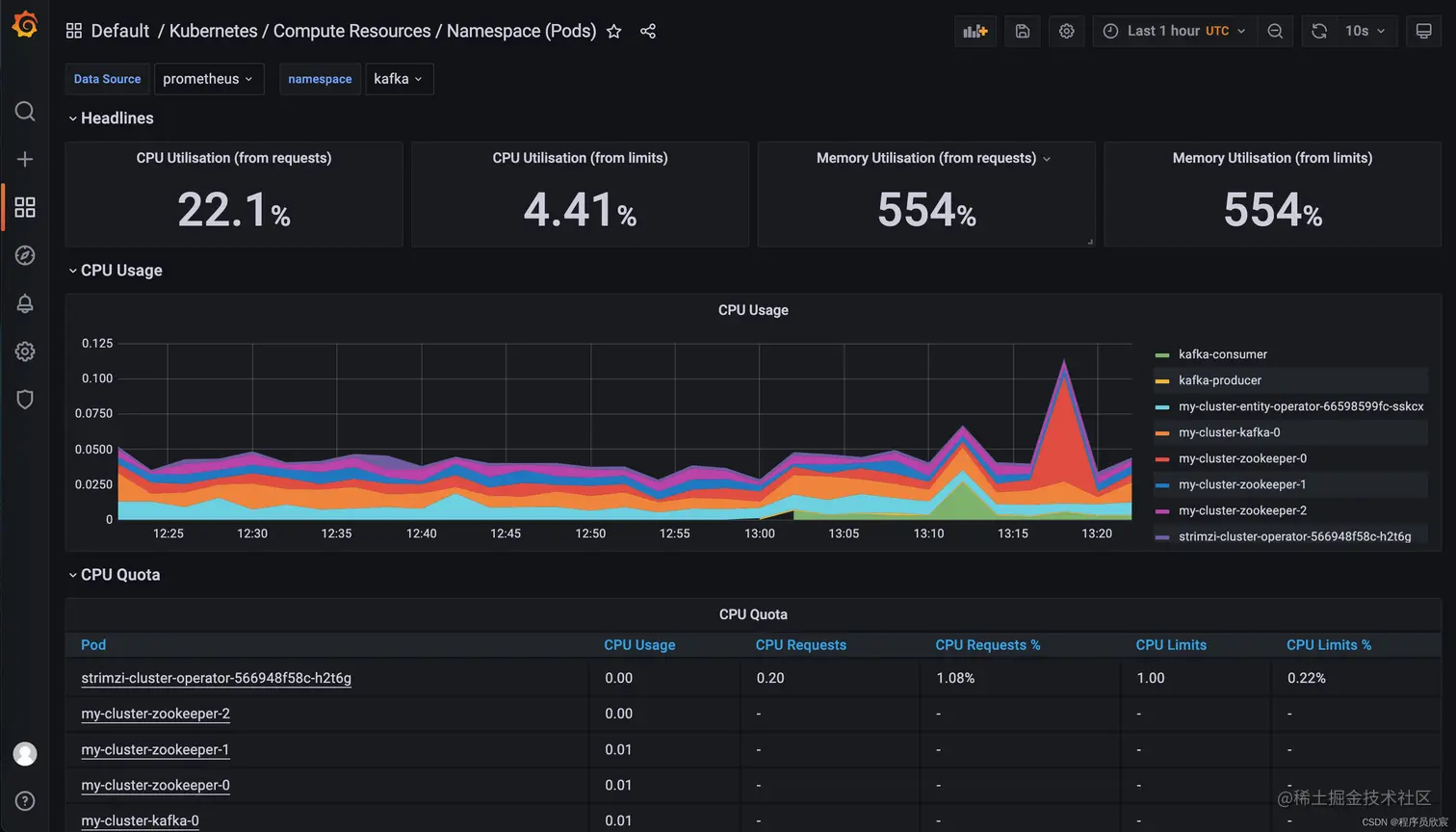The width and height of the screenshot is (1456, 832).
Task: Open the prometheus data source dropdown
Action: click(209, 79)
